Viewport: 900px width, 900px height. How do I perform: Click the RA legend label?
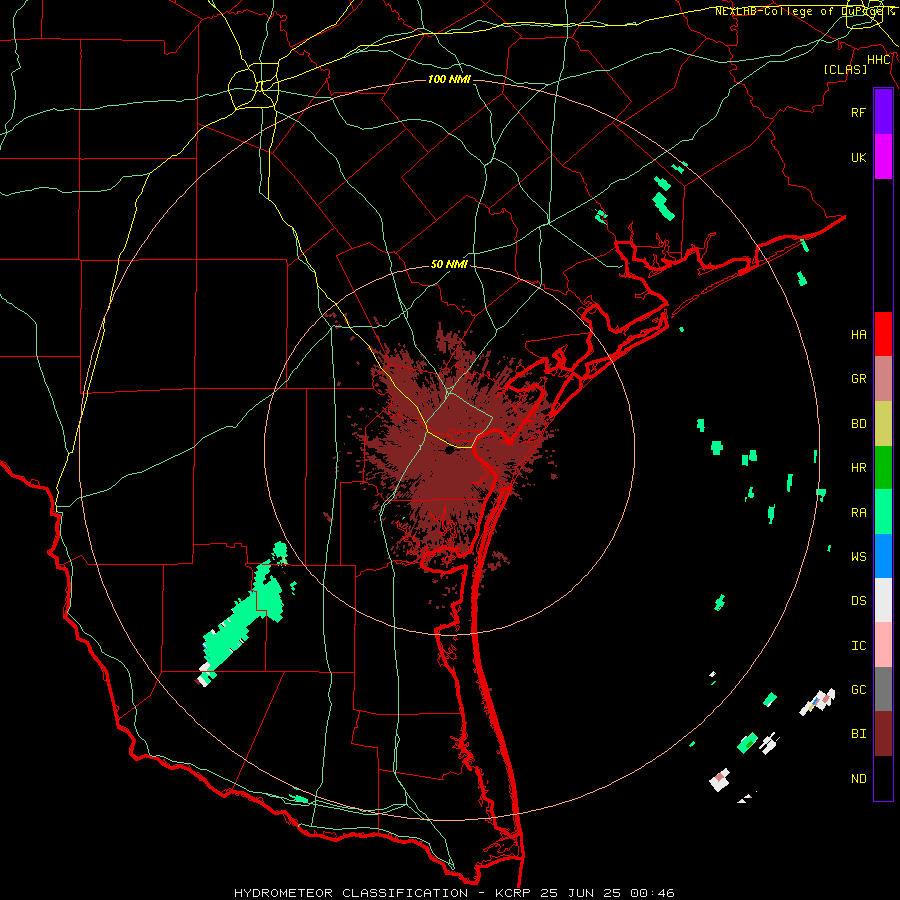tap(858, 513)
